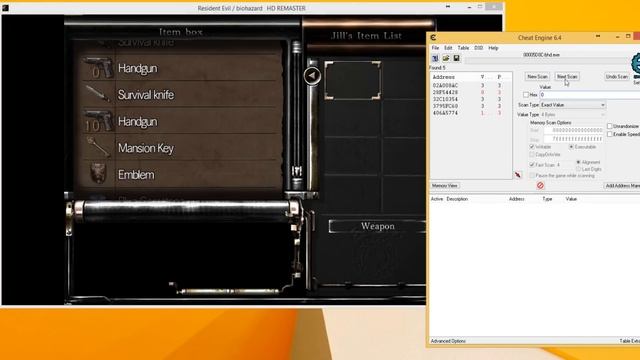Open the Help menu

(x=493, y=48)
